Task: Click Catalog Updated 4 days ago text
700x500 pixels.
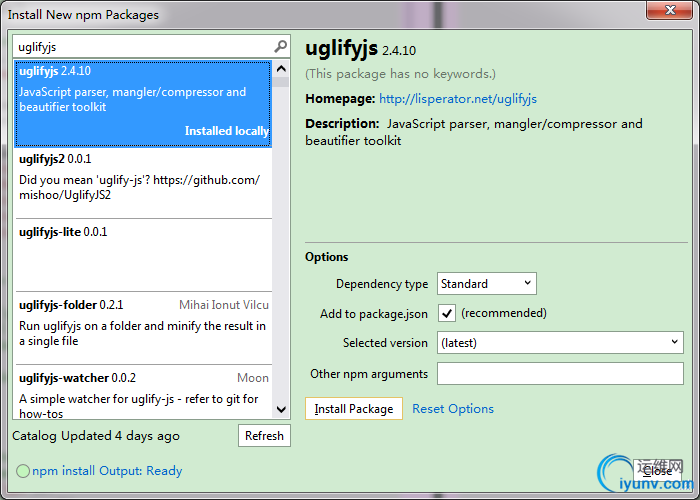Action: click(96, 436)
